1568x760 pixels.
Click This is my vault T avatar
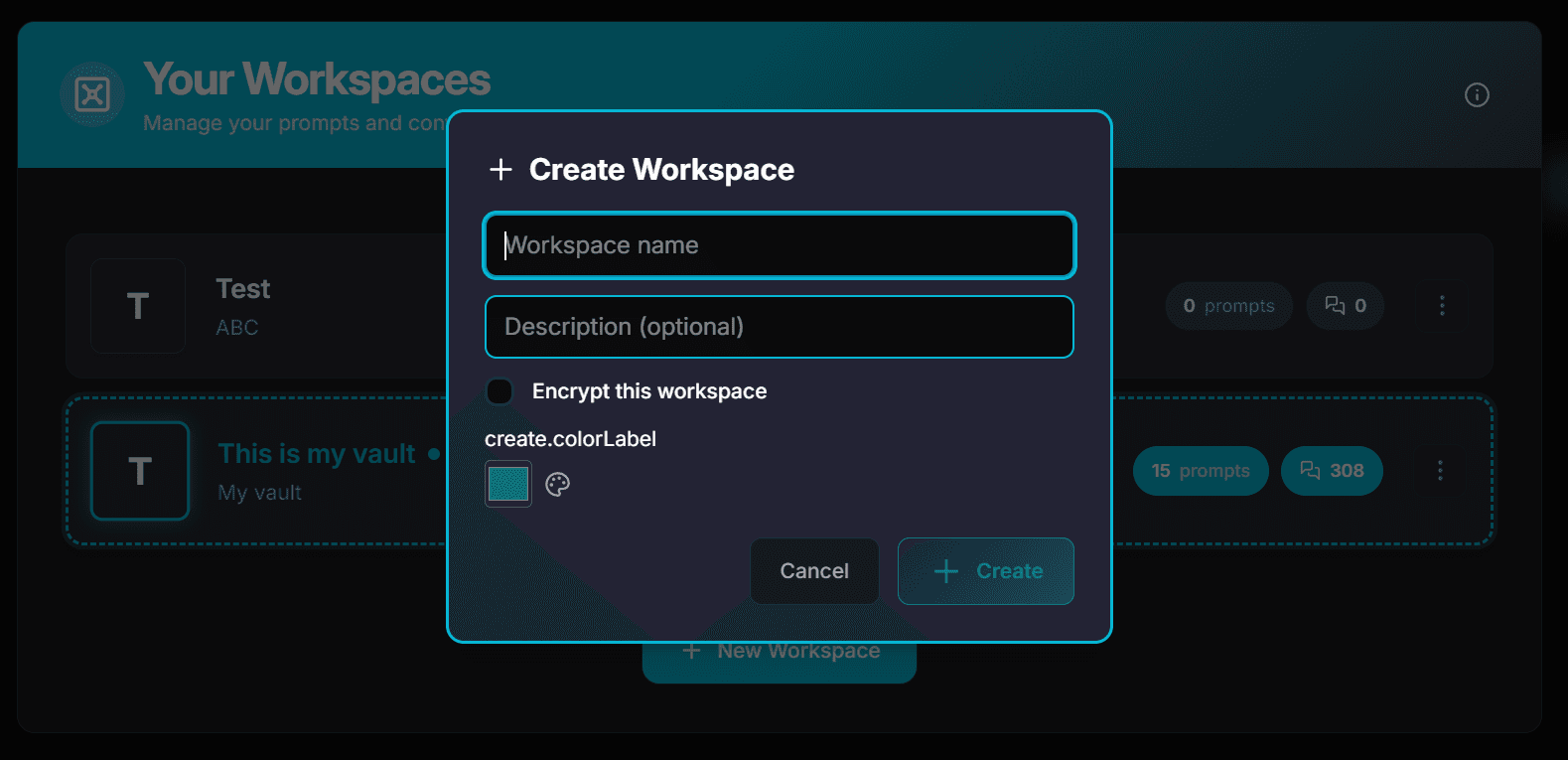(140, 471)
